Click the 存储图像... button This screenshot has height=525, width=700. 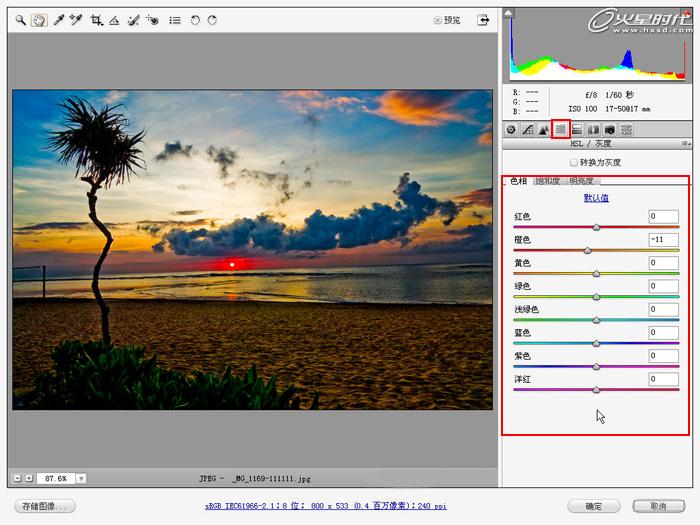point(45,506)
